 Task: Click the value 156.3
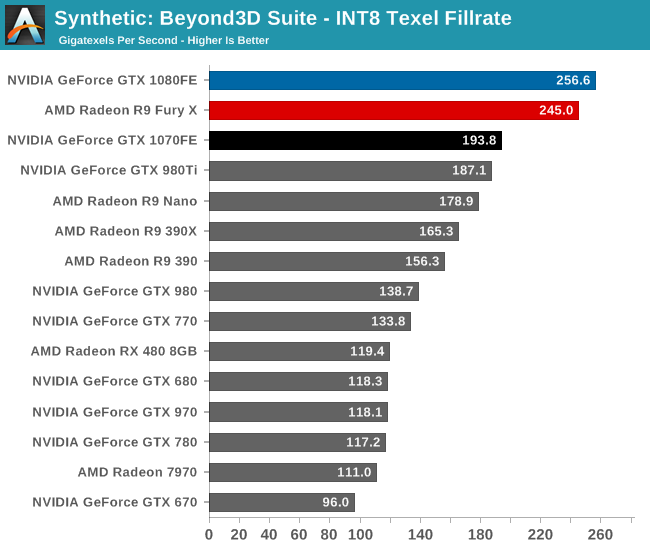(x=422, y=261)
